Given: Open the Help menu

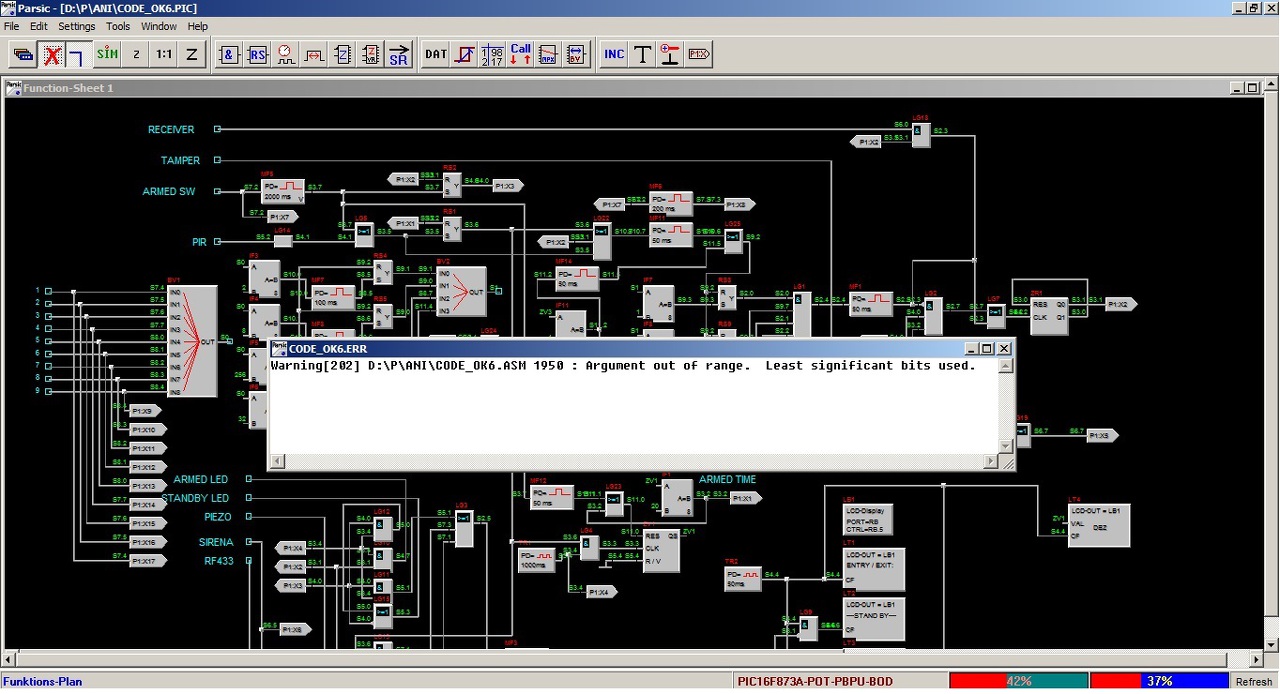Looking at the screenshot, I should [x=198, y=26].
